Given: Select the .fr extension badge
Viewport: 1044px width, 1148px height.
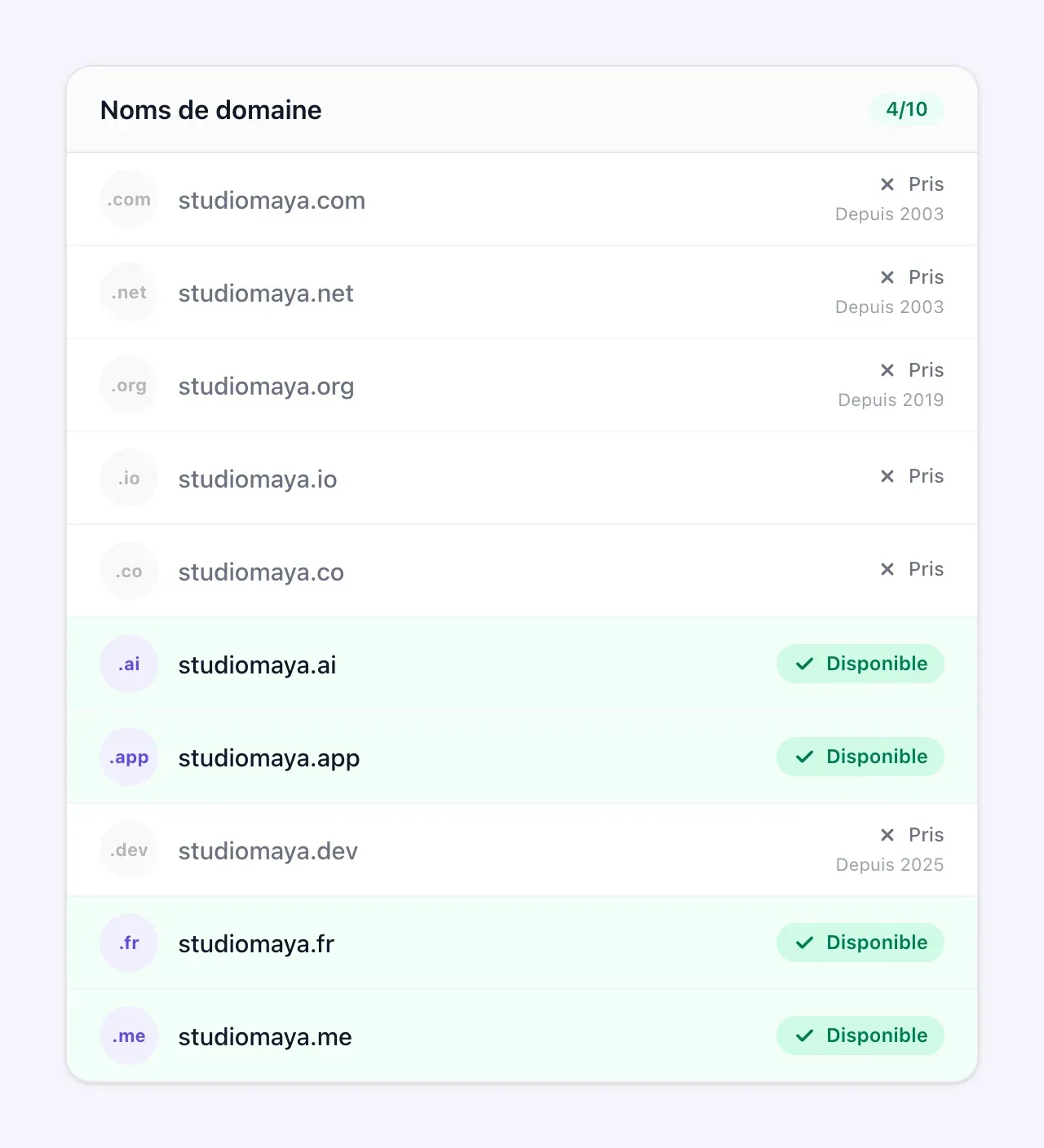Looking at the screenshot, I should click(x=129, y=943).
